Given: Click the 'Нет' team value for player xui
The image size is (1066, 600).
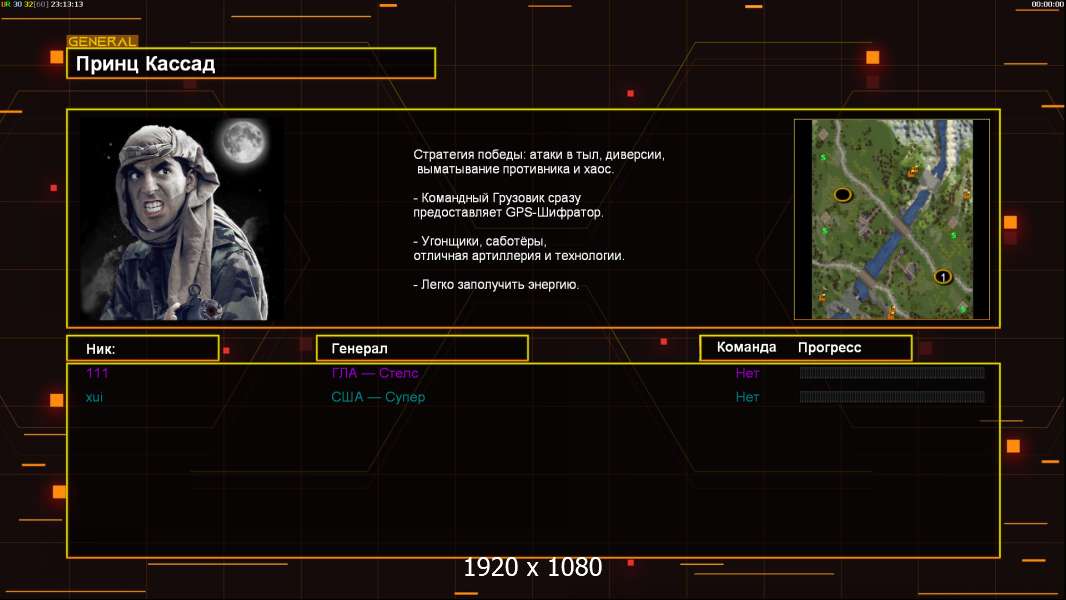Looking at the screenshot, I should (747, 397).
